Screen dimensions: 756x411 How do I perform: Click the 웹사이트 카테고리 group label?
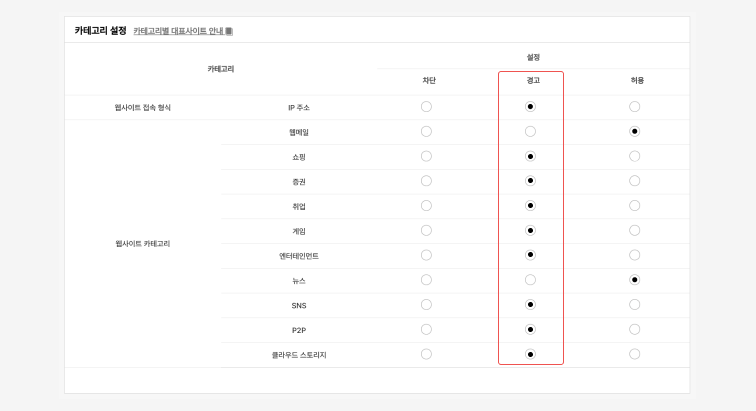pos(143,244)
